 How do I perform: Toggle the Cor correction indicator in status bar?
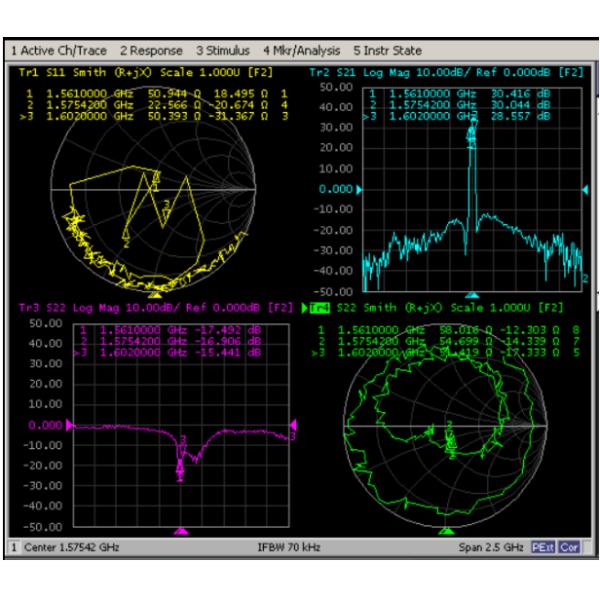[x=569, y=548]
